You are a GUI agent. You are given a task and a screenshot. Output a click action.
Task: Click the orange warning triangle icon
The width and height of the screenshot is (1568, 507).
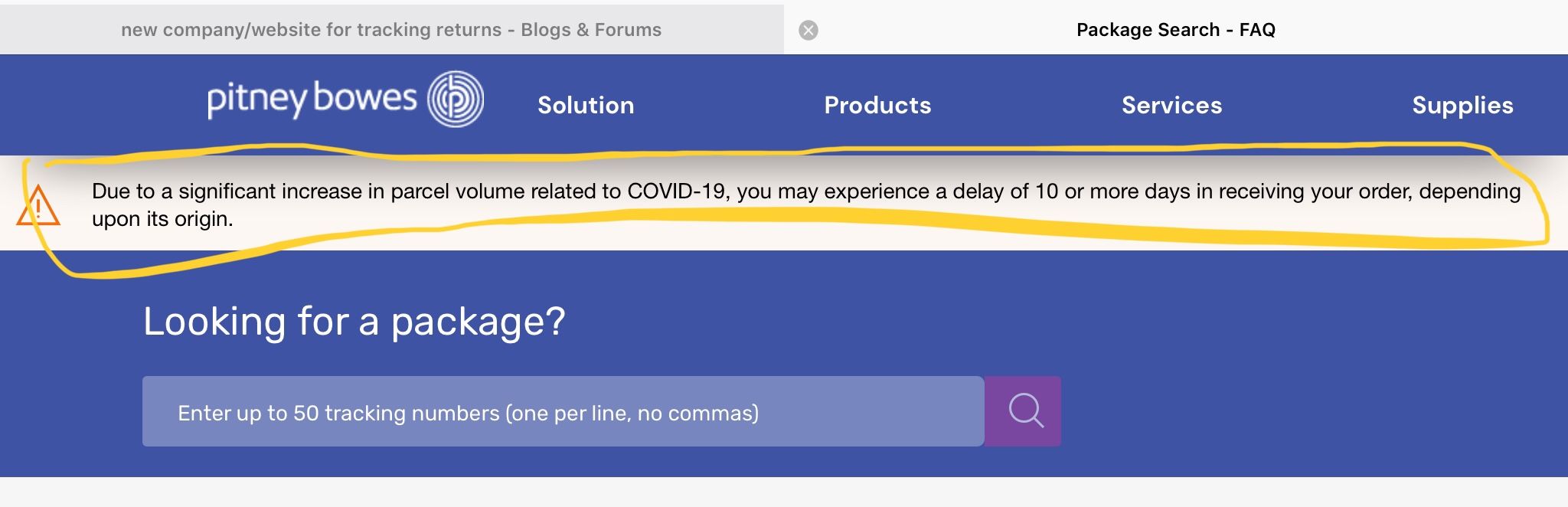tap(38, 207)
